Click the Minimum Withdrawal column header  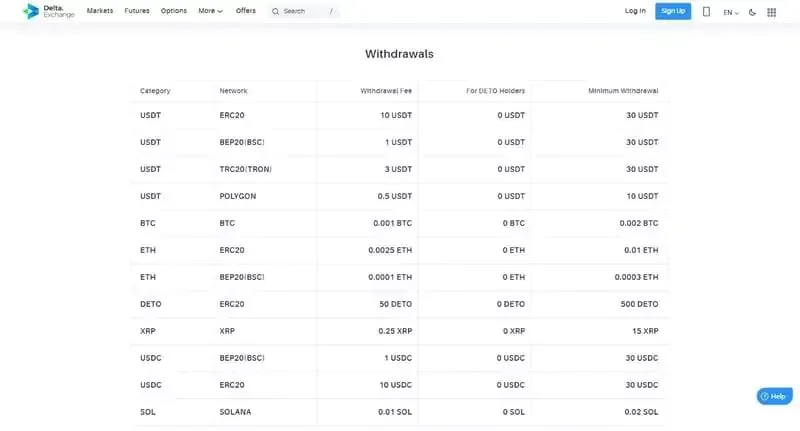pos(623,91)
